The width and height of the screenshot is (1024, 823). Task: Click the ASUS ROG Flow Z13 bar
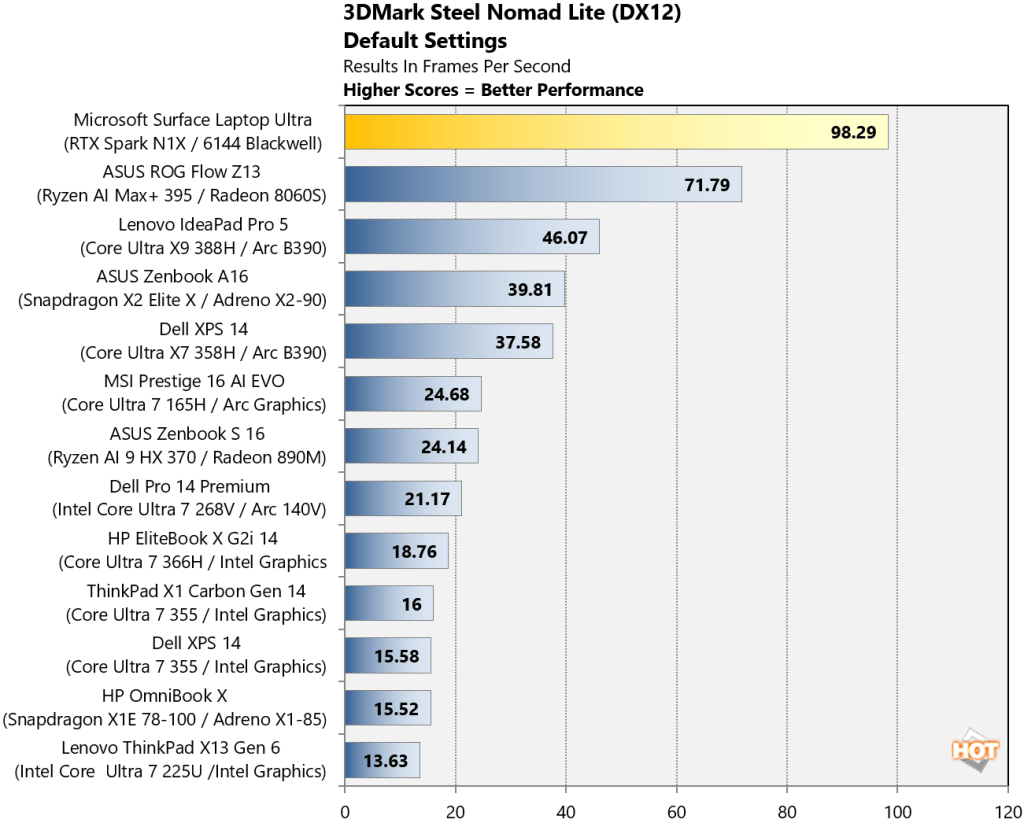tap(543, 184)
